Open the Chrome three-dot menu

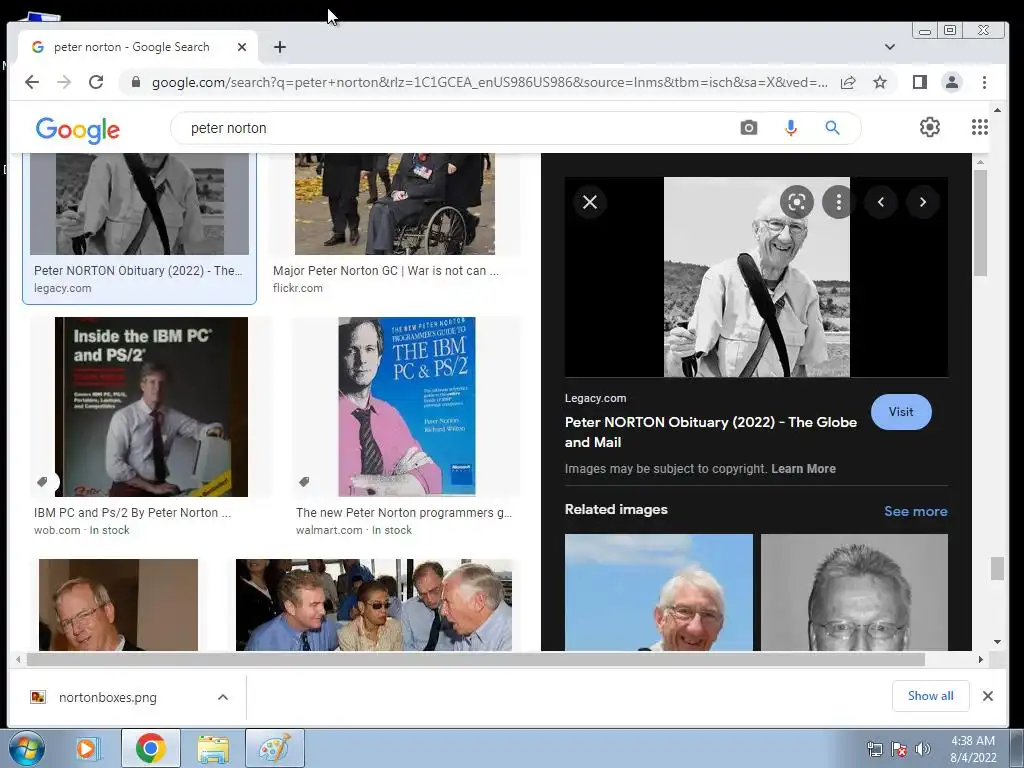coord(984,82)
